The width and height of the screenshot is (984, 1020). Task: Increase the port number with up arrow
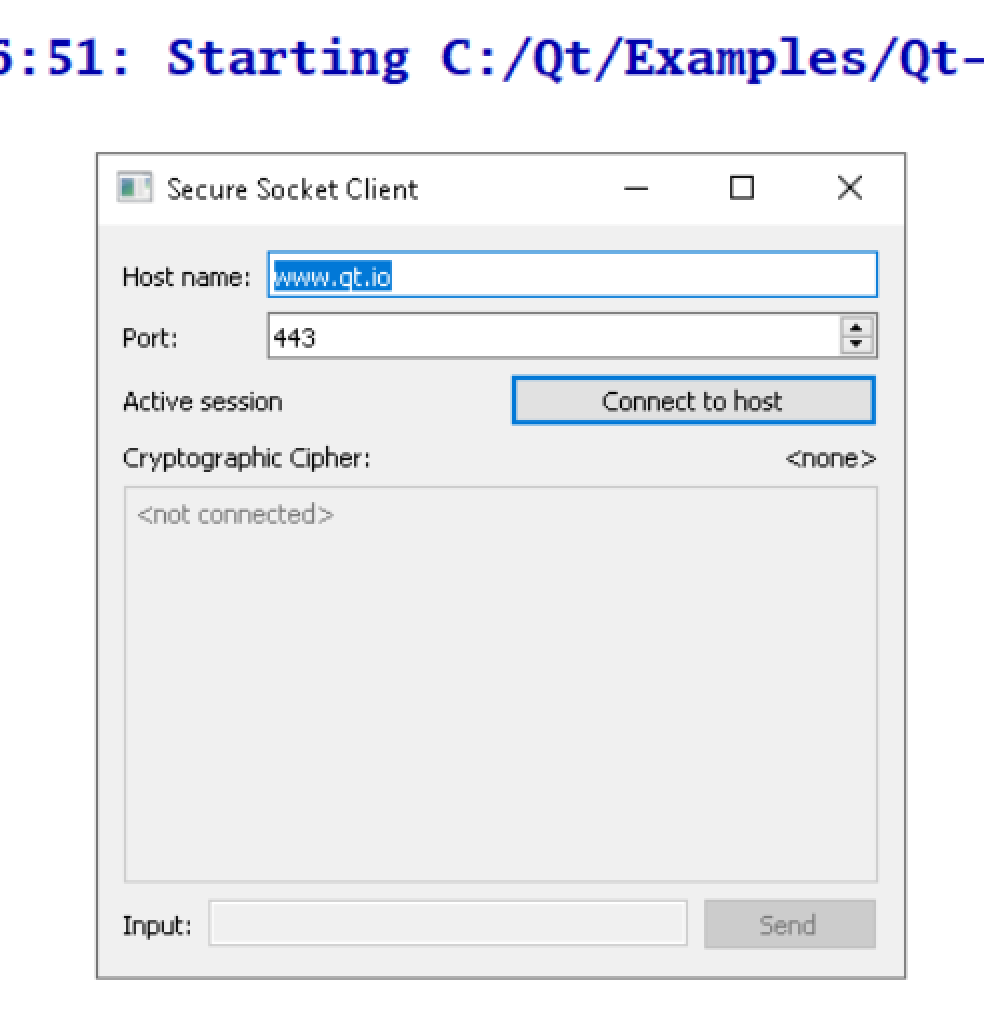[x=857, y=329]
